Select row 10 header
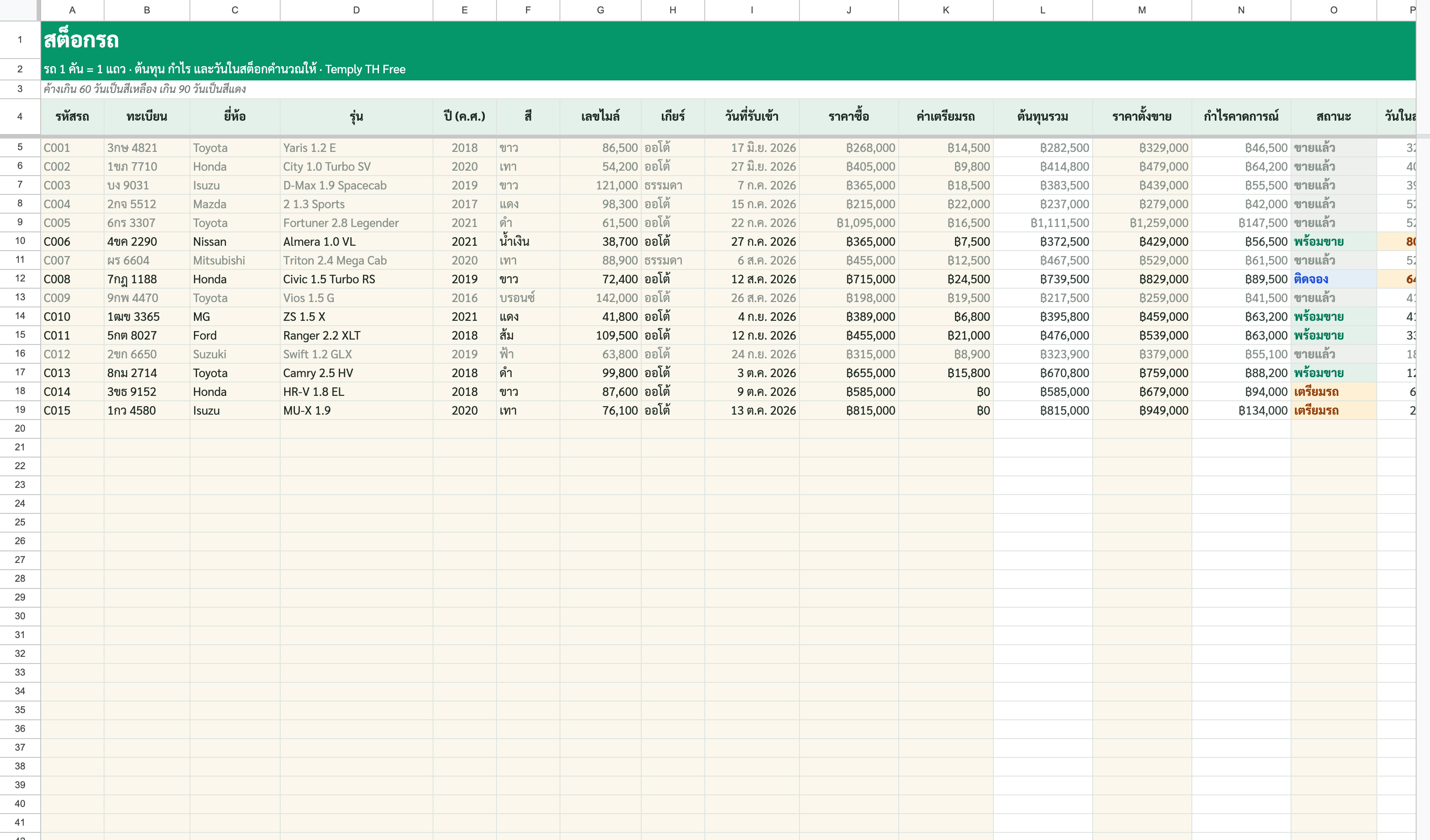Viewport: 1430px width, 840px height. pos(20,241)
